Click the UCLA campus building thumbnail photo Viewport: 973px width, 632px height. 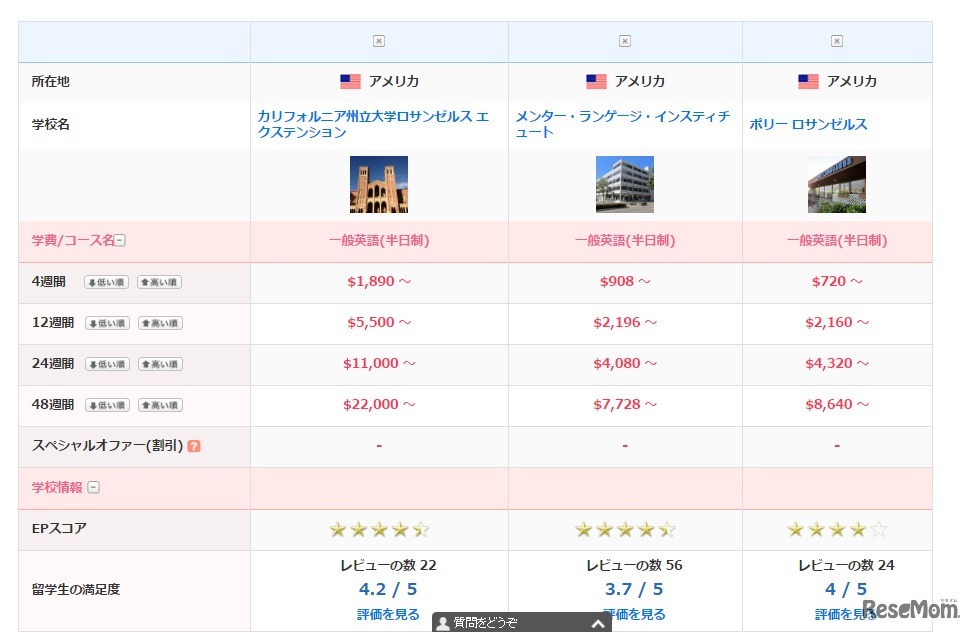pos(378,184)
